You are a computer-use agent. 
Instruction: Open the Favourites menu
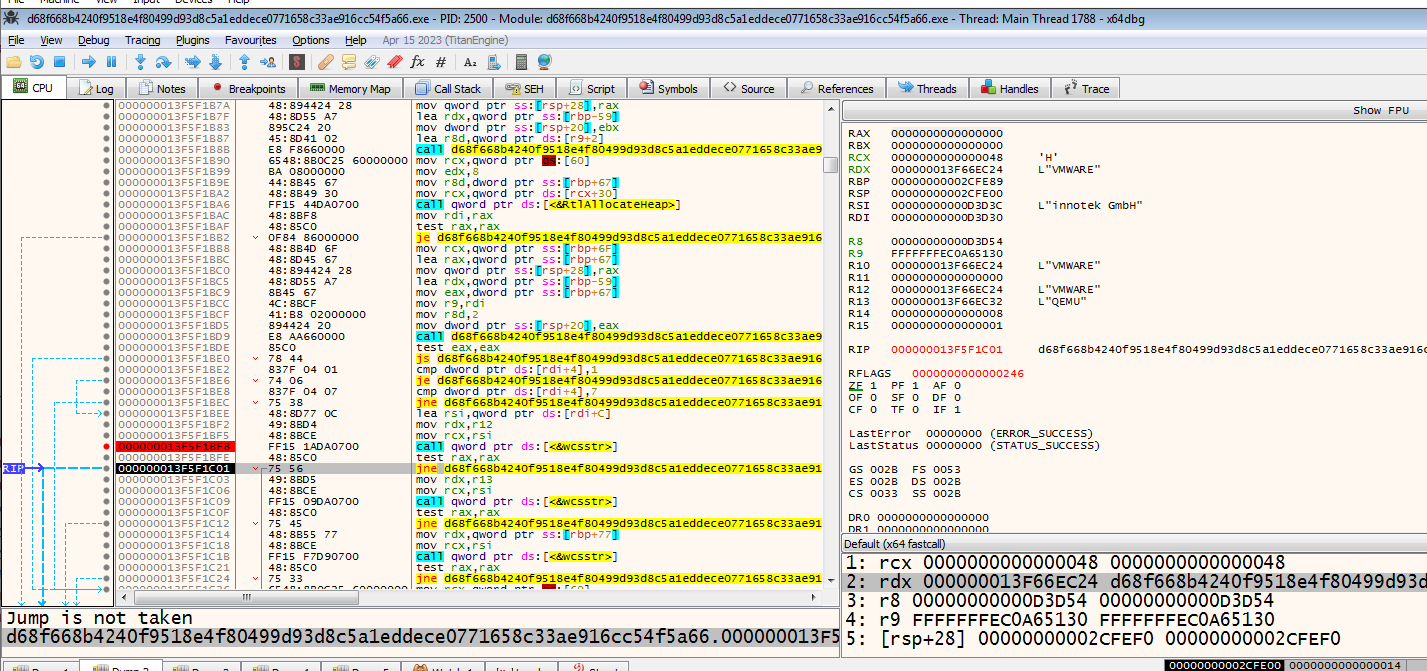(x=251, y=40)
